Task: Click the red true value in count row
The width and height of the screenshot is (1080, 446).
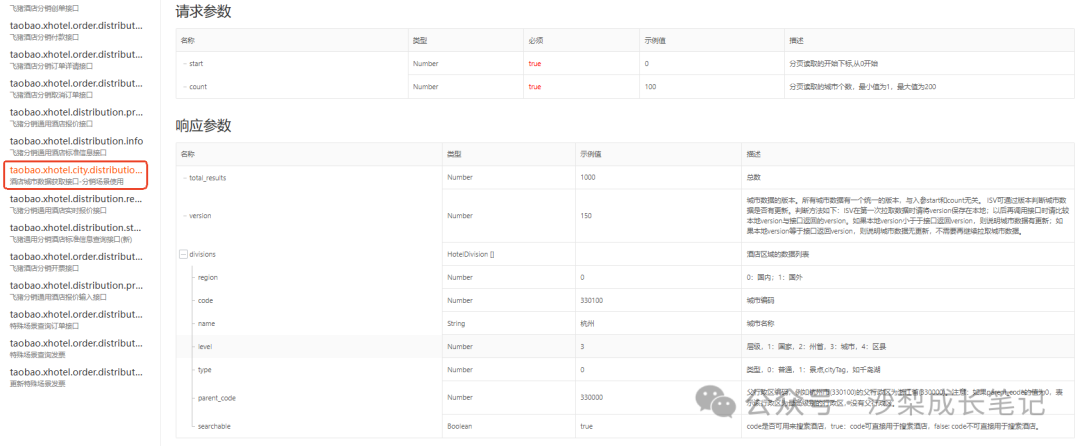Action: point(534,87)
